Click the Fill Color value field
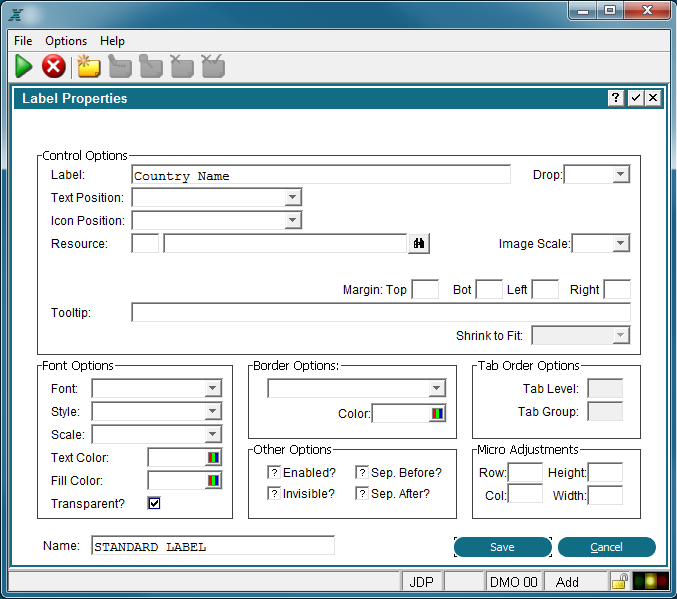 [177, 480]
